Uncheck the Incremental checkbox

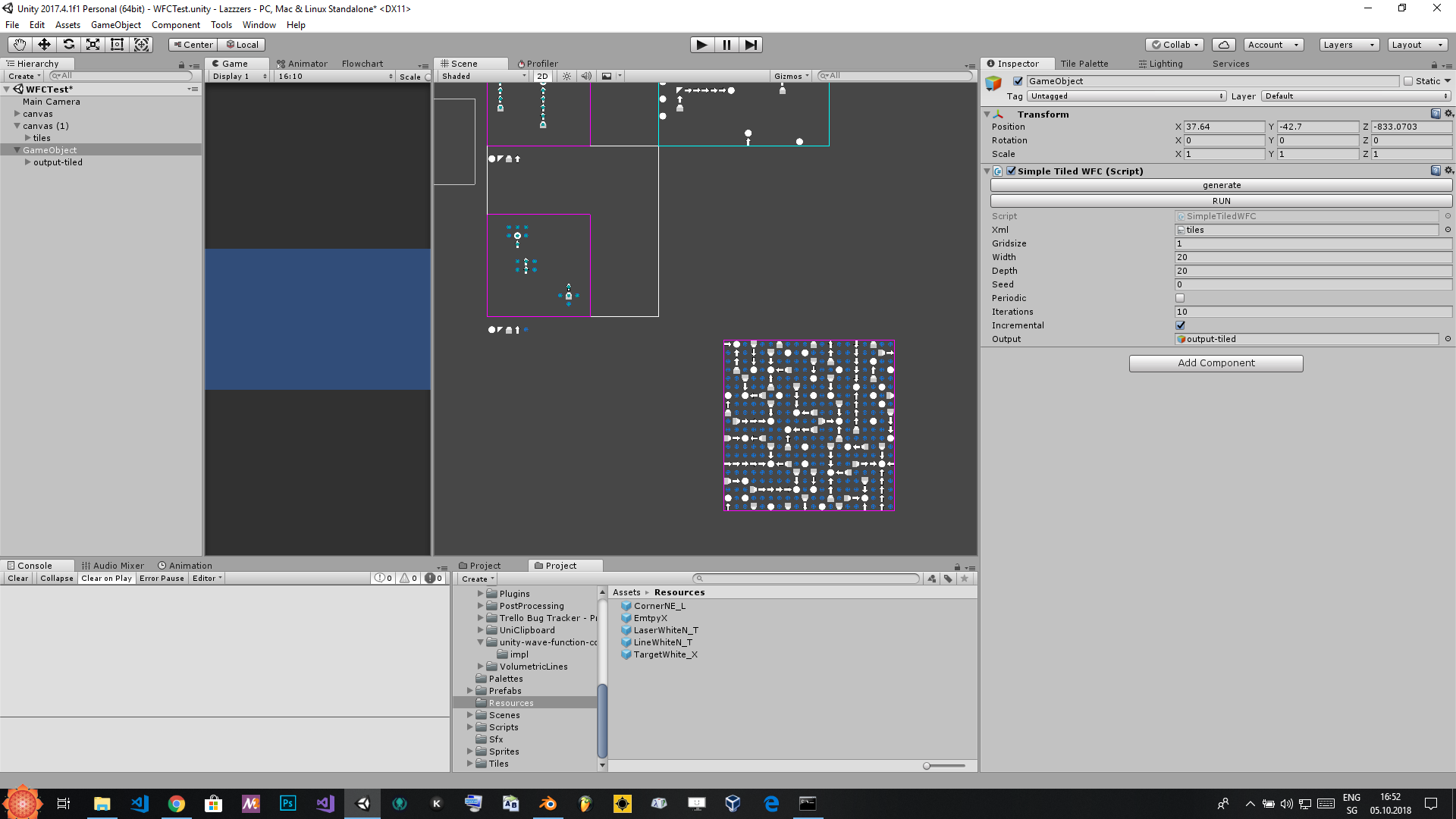click(x=1180, y=325)
